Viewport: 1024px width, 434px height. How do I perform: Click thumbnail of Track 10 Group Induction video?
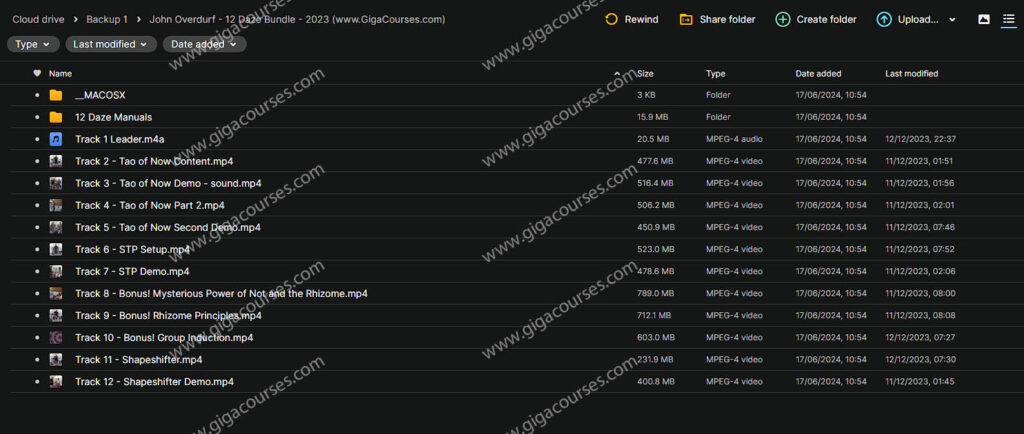(56, 337)
